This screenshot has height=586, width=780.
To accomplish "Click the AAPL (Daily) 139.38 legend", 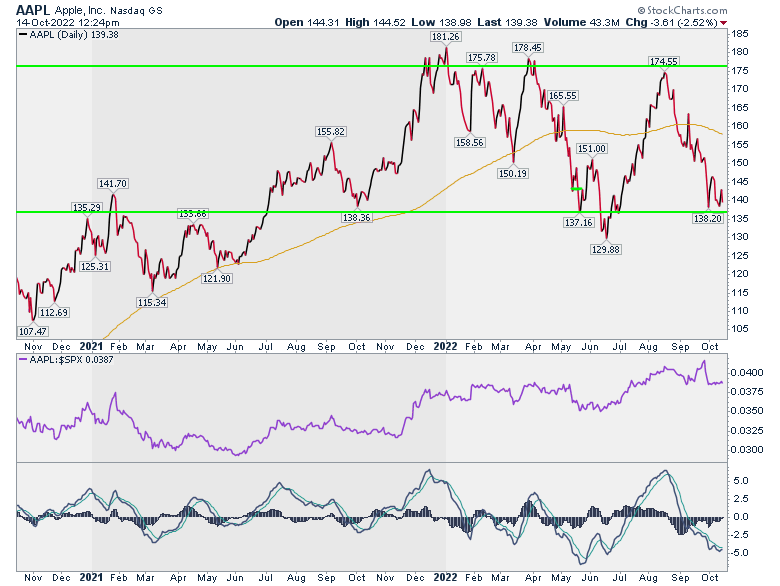I will click(x=69, y=35).
